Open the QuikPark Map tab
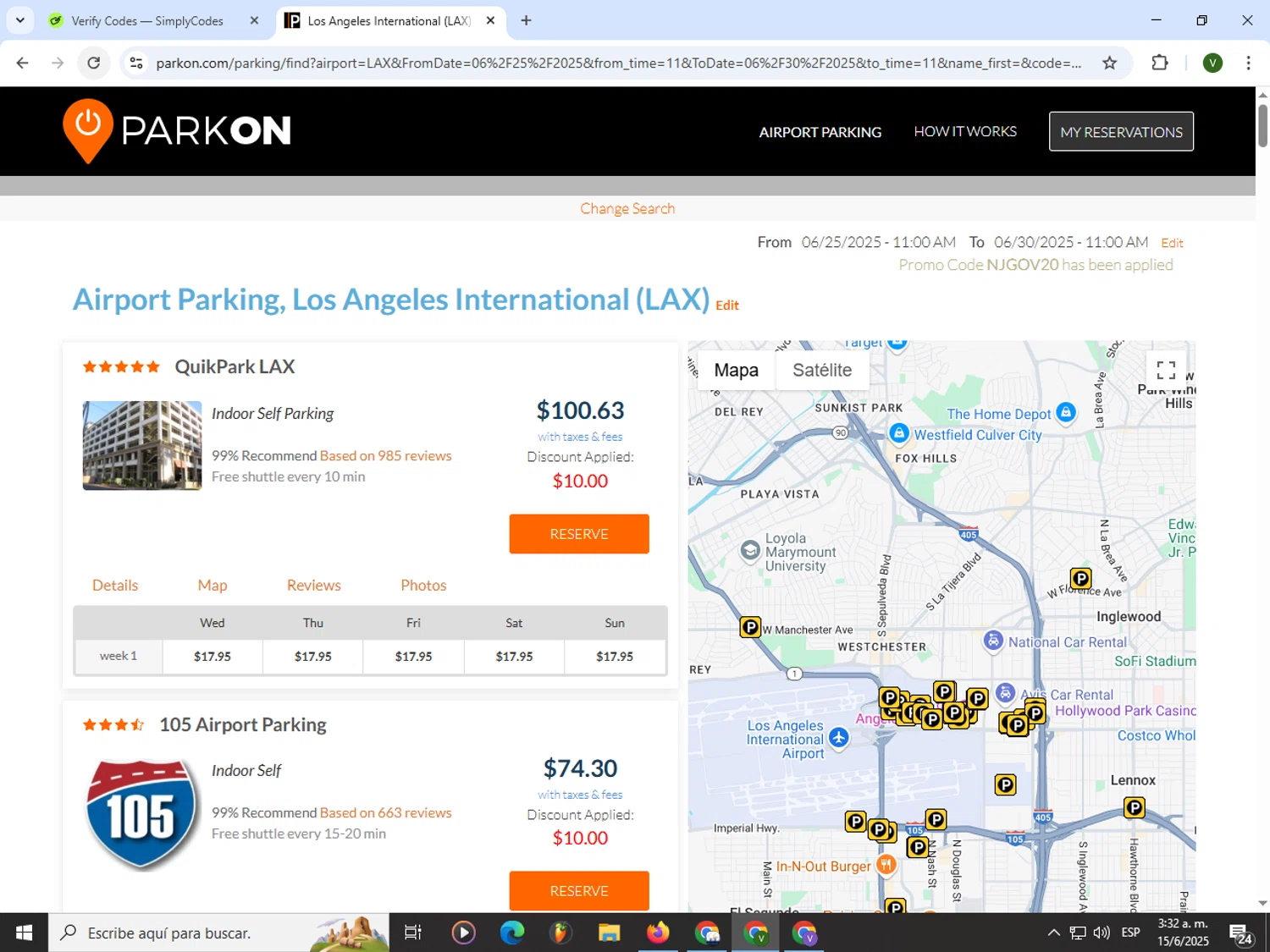 coord(213,585)
